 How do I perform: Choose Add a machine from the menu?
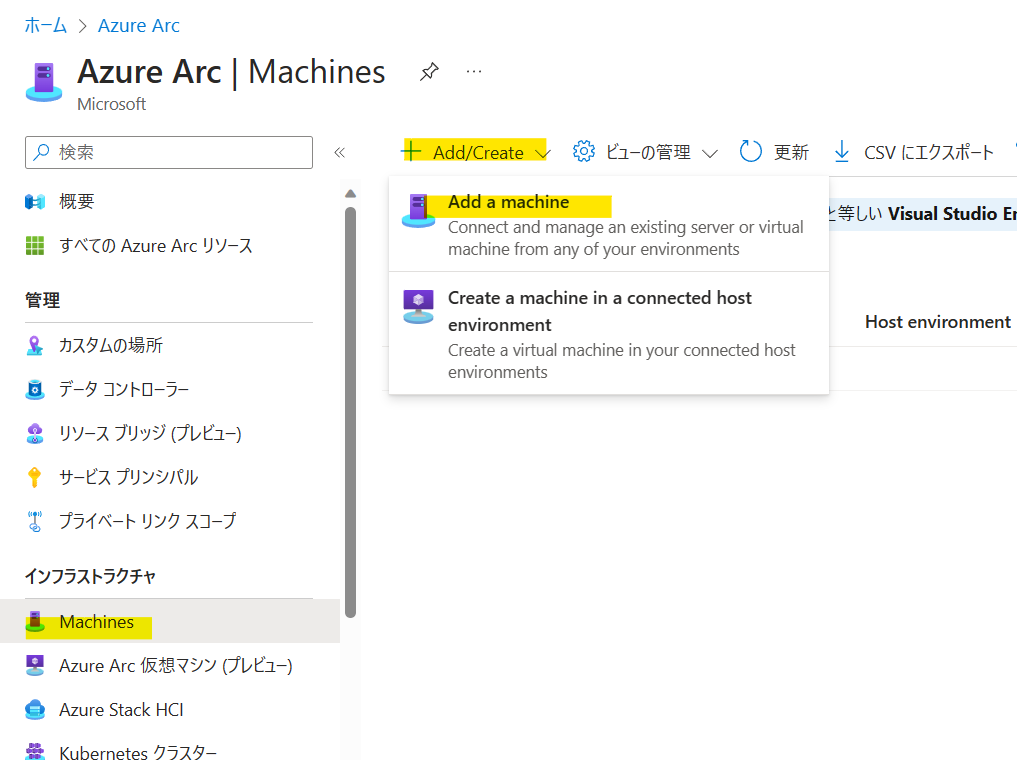[609, 224]
